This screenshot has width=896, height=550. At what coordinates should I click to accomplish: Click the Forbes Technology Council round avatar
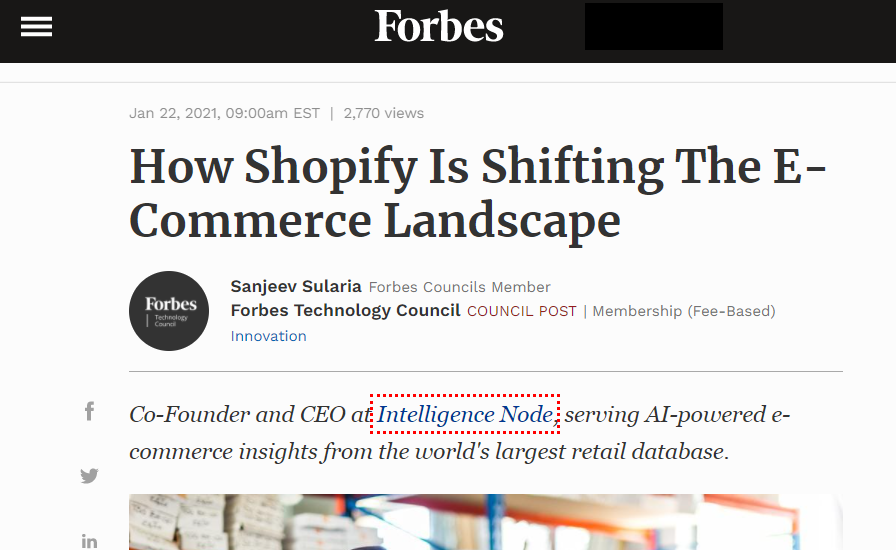169,311
